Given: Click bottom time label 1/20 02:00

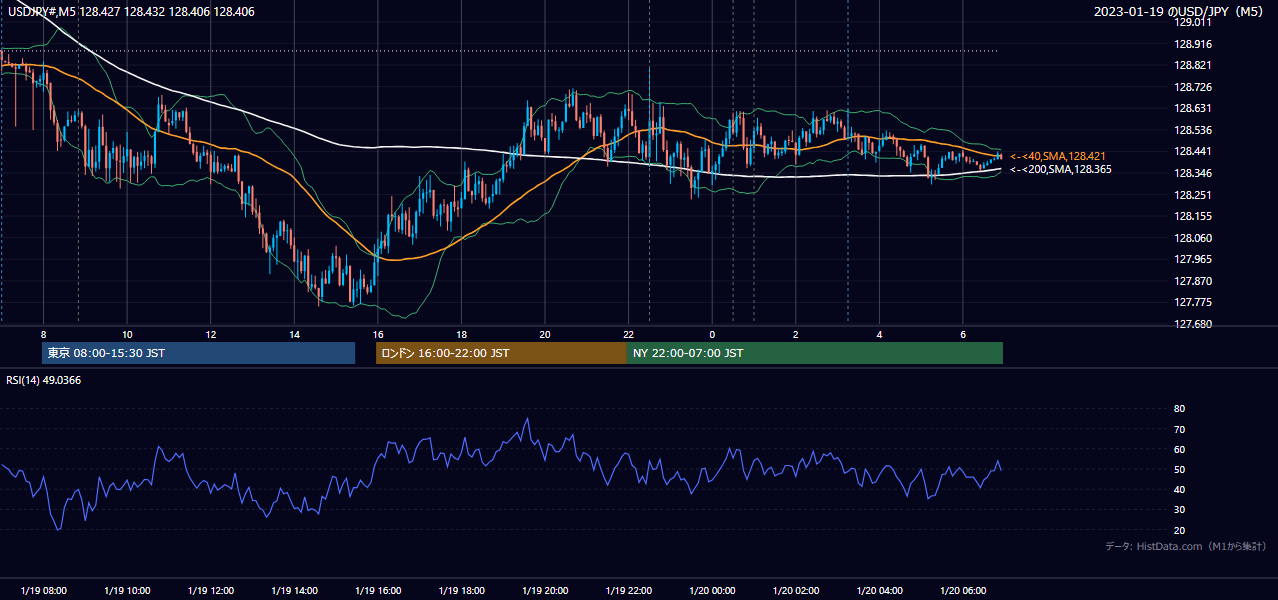Looking at the screenshot, I should point(796,591).
